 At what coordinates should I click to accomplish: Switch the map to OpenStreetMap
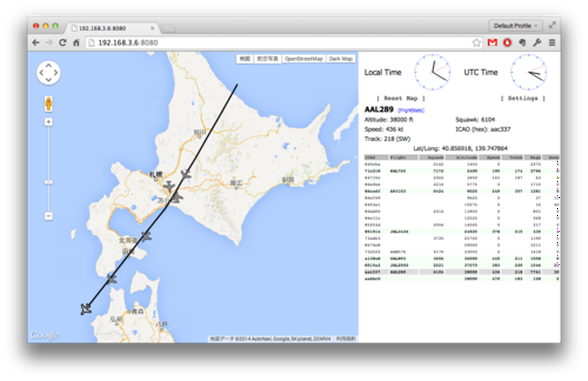tap(303, 59)
